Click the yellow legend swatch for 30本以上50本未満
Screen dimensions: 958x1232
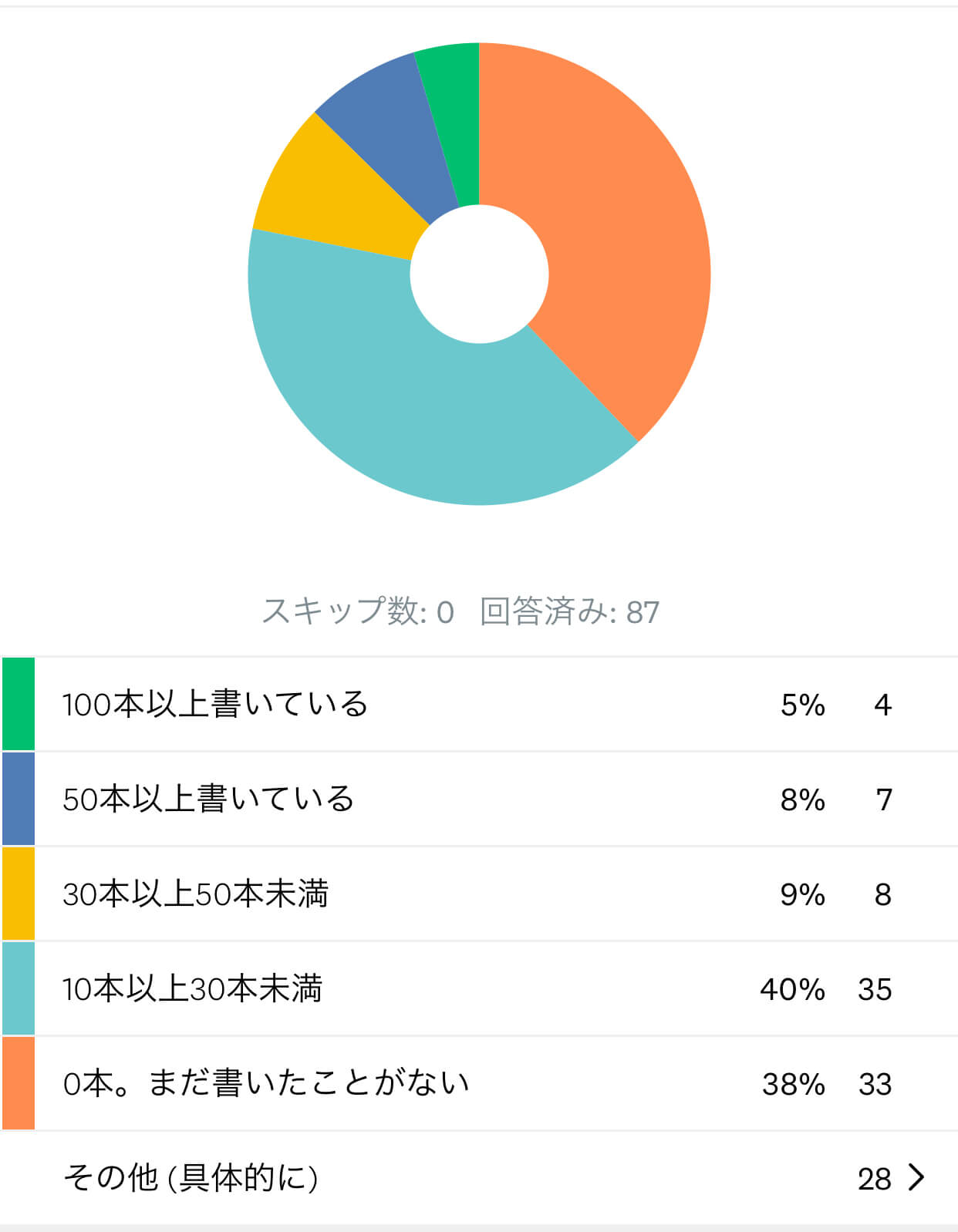19,894
